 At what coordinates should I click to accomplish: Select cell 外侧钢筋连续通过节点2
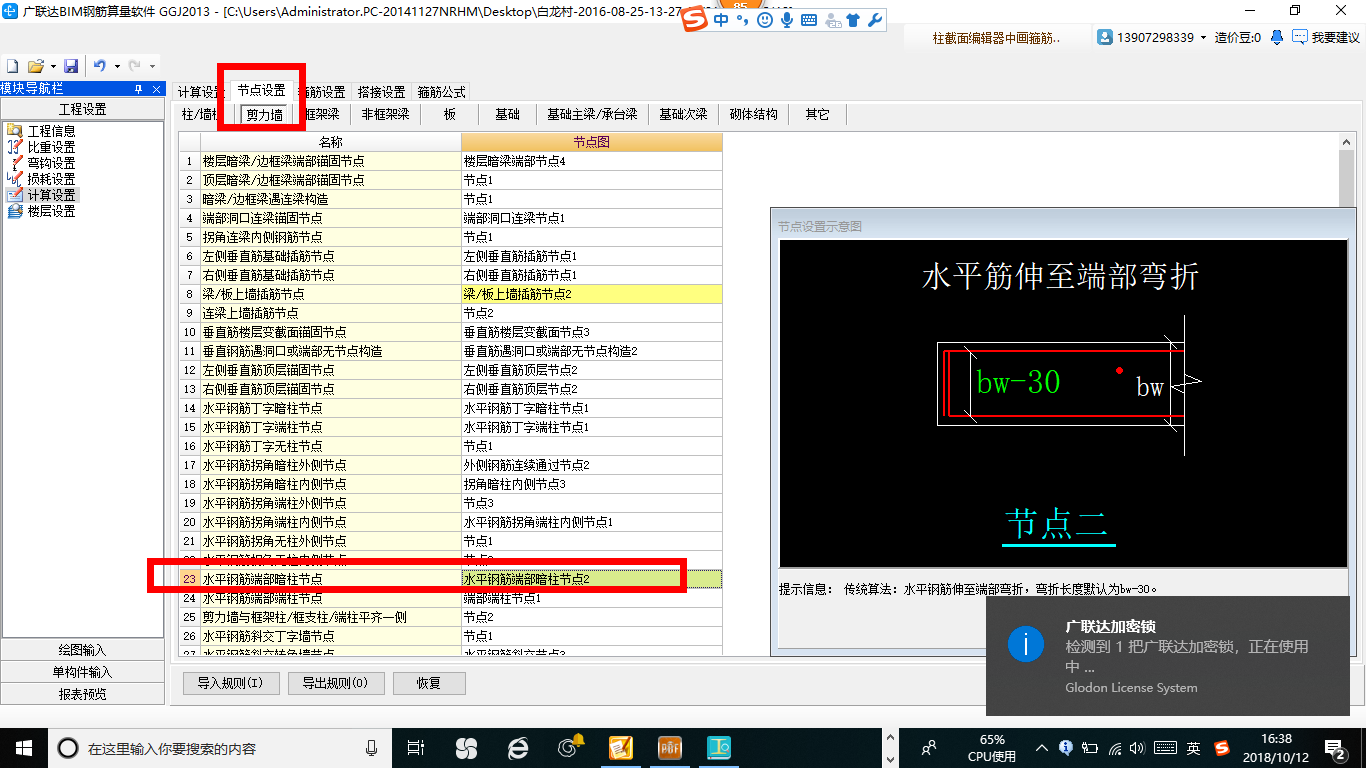point(591,465)
